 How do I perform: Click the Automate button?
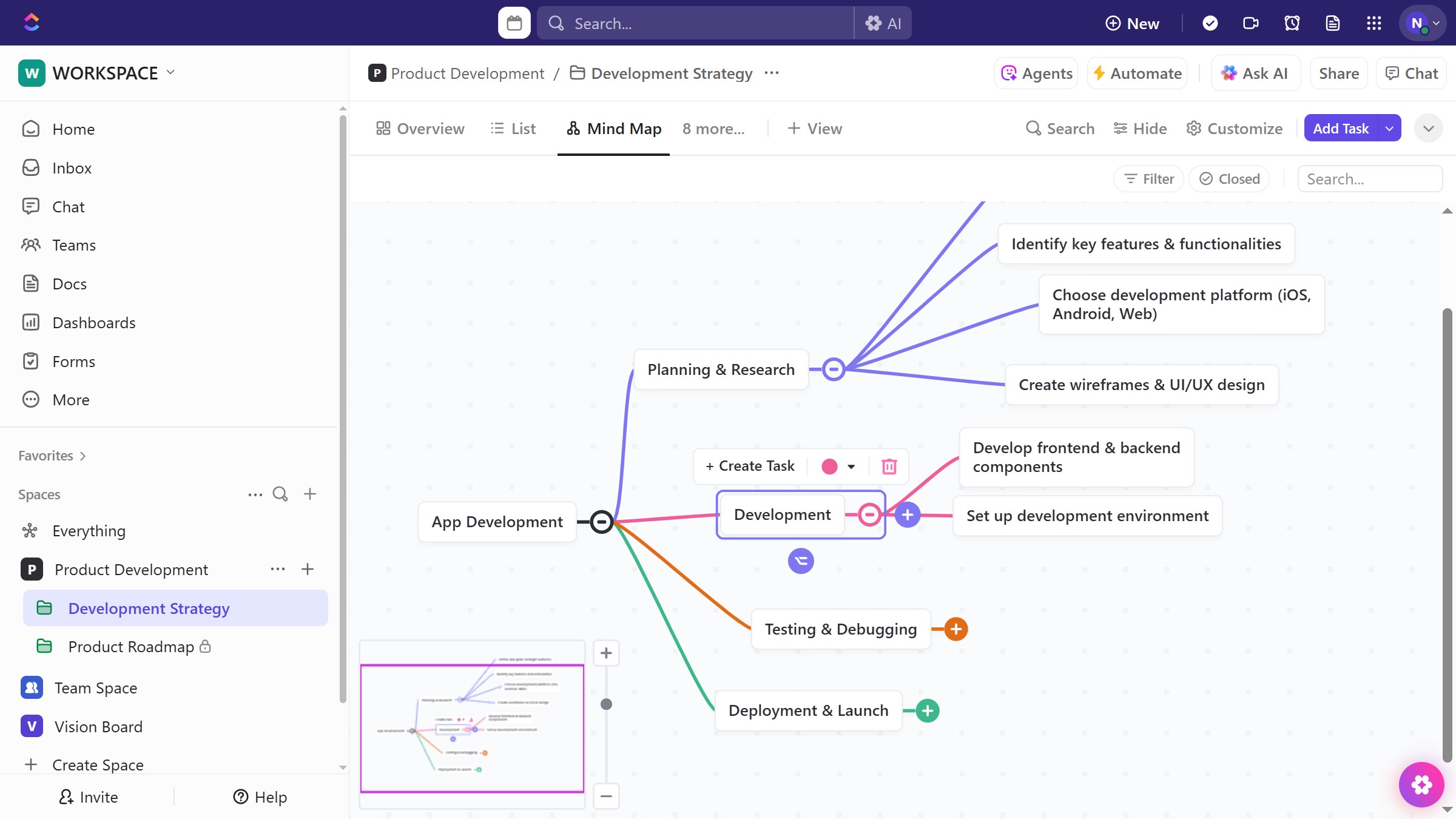click(1137, 73)
